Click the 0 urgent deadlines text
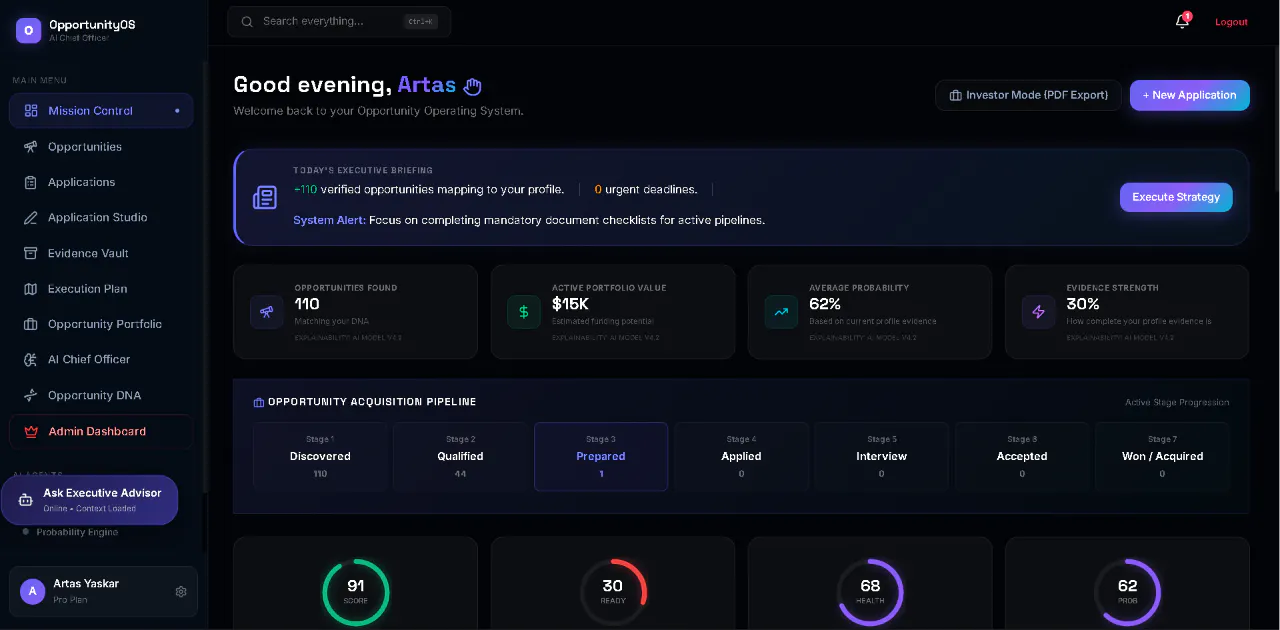Screen dimensions: 1280x630 click(x=646, y=189)
